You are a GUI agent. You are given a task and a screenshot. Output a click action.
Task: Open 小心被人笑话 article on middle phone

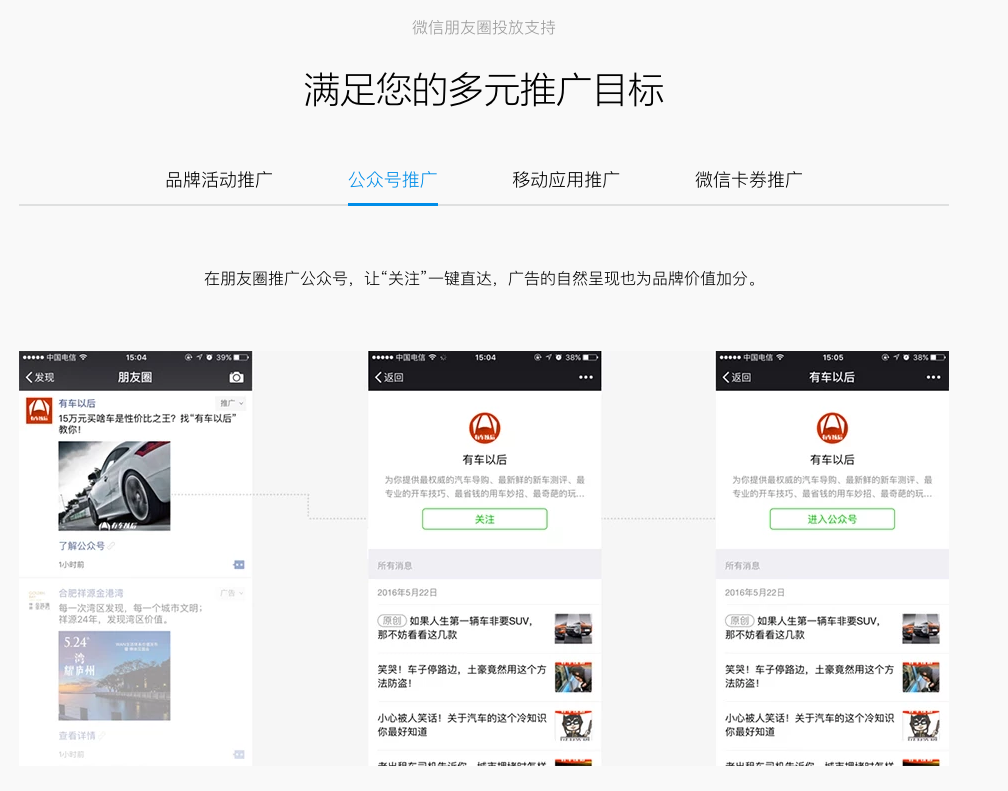(x=485, y=725)
